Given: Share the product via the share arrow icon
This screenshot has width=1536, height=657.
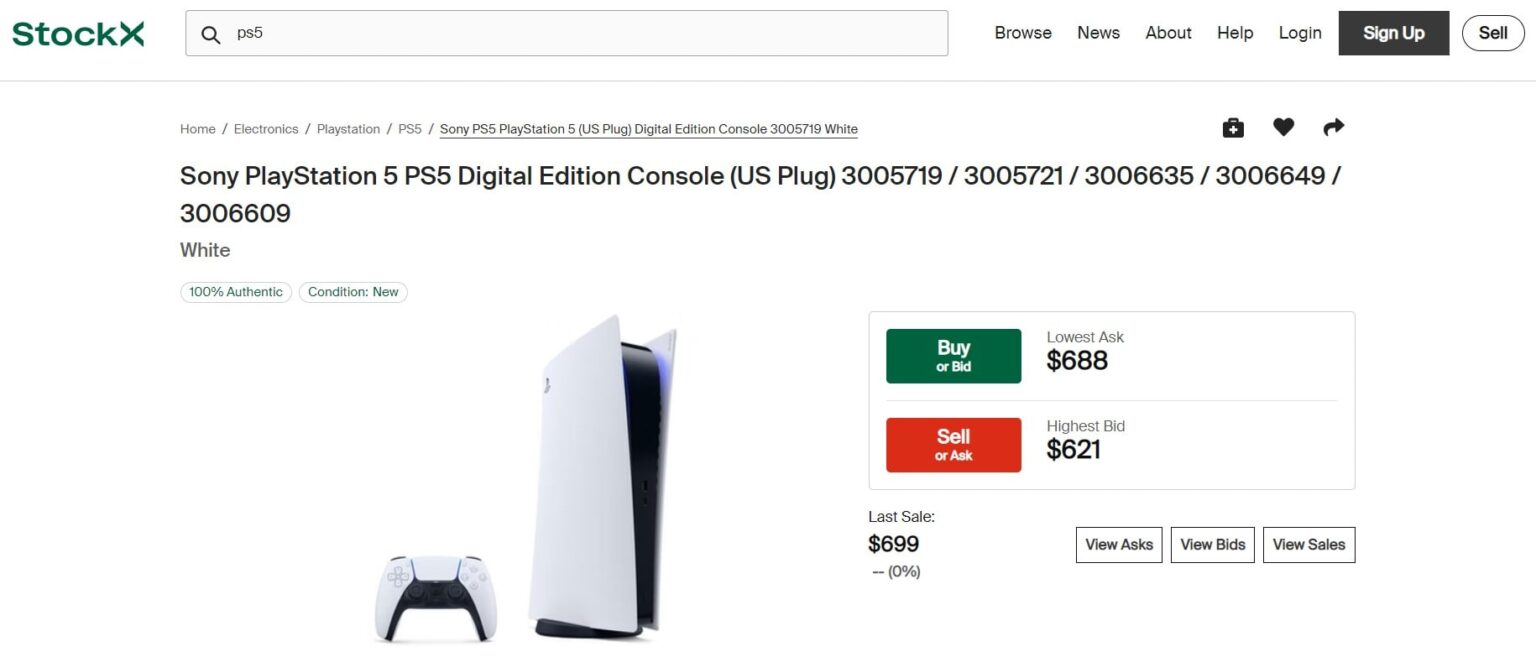Looking at the screenshot, I should point(1334,127).
